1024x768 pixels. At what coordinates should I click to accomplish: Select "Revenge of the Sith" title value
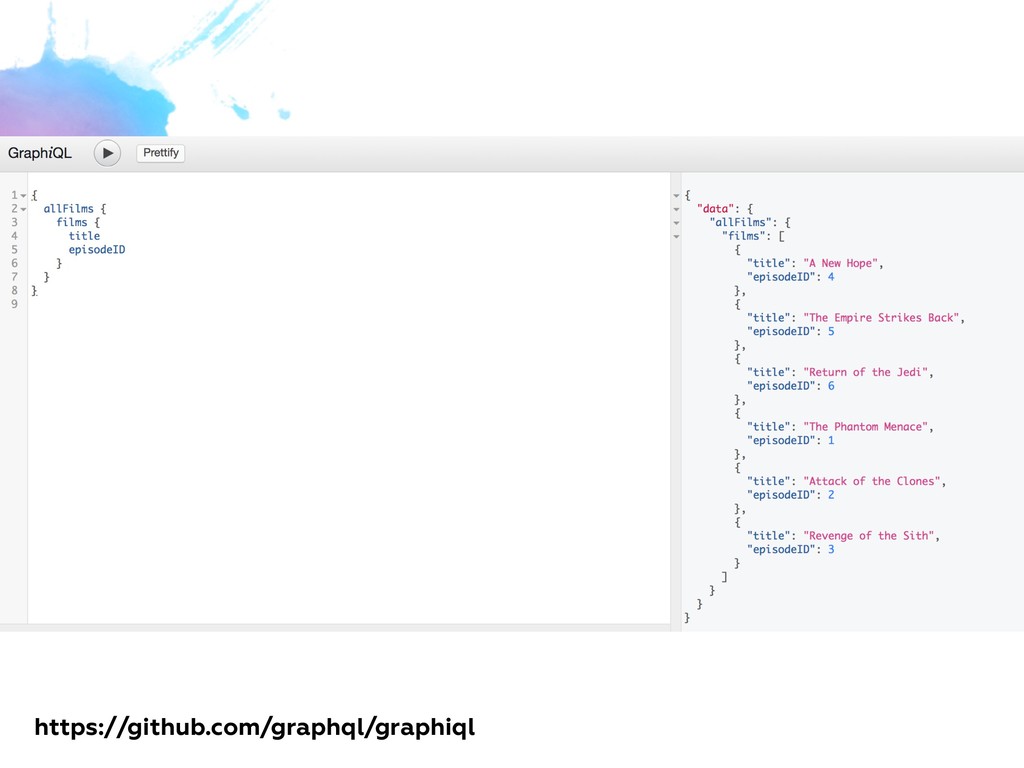pyautogui.click(x=869, y=536)
